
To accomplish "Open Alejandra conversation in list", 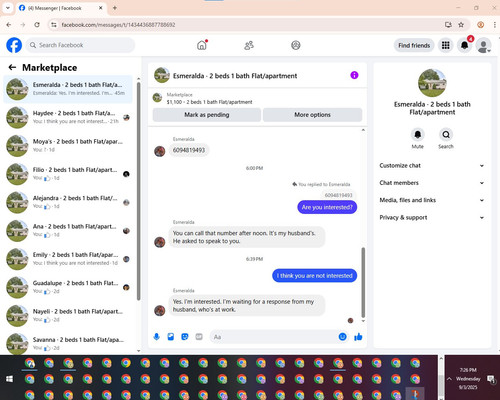I will click(x=68, y=202).
